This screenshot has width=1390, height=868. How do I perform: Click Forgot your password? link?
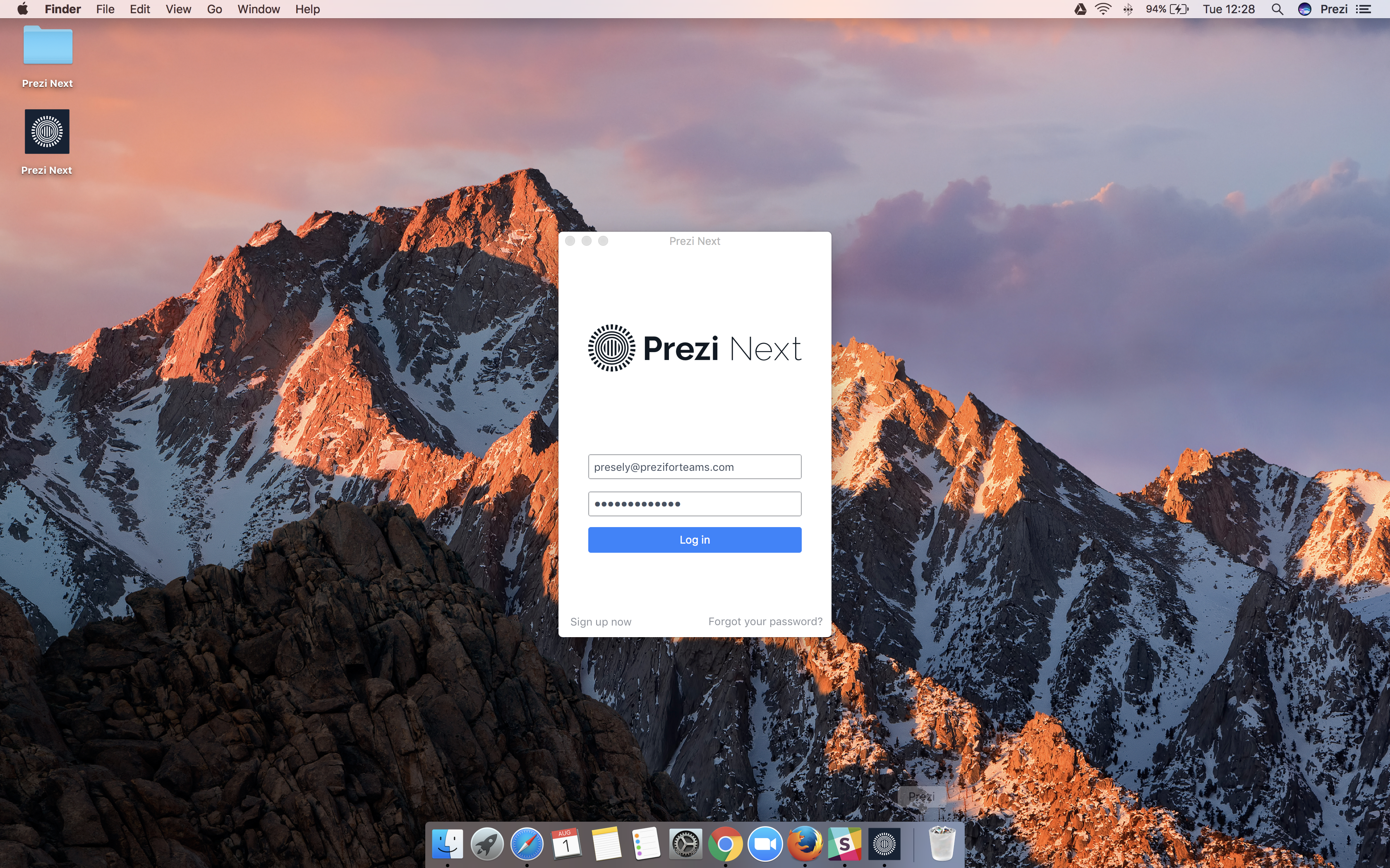click(765, 621)
